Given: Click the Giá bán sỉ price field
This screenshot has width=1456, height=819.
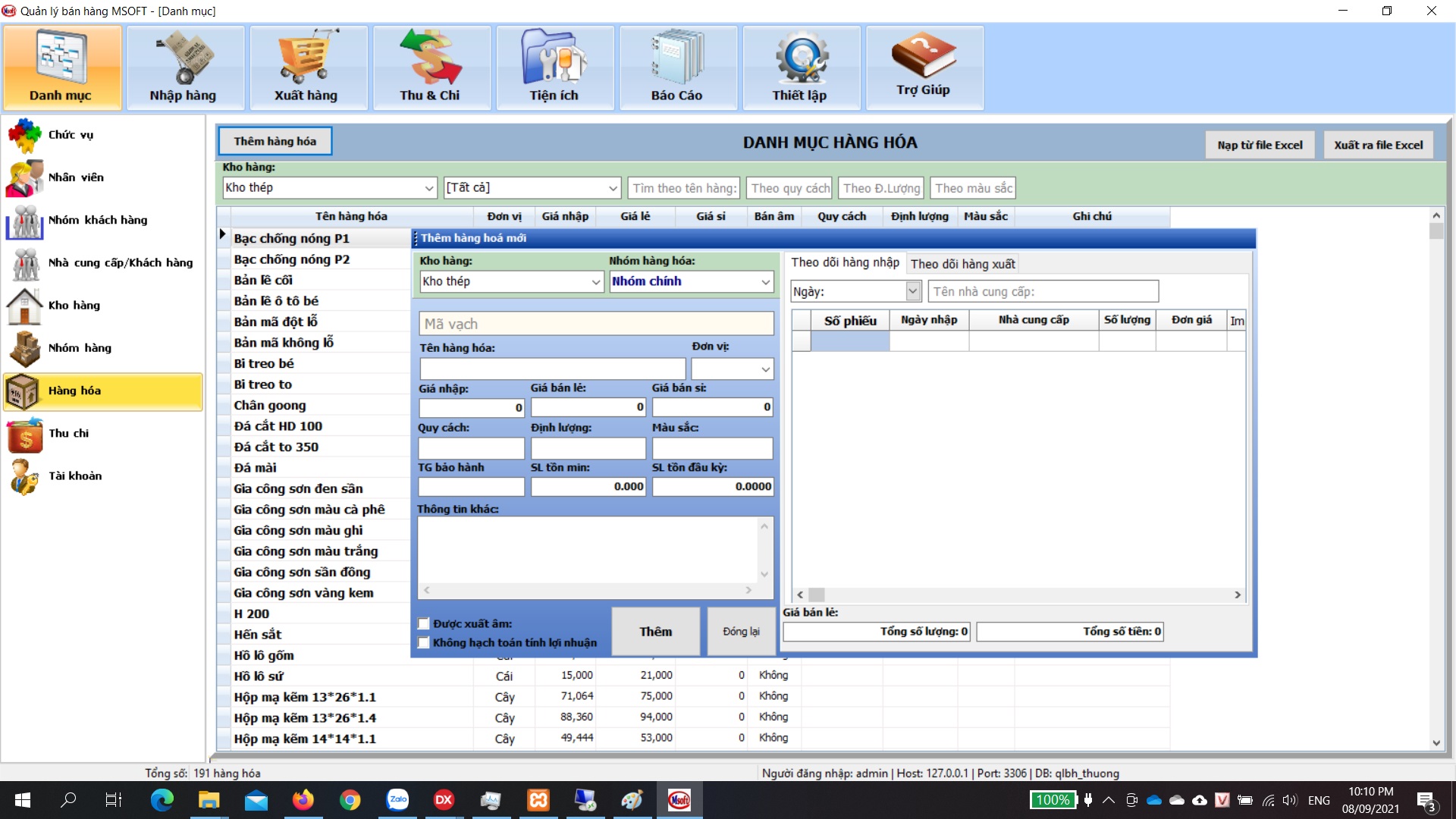Looking at the screenshot, I should tap(713, 407).
